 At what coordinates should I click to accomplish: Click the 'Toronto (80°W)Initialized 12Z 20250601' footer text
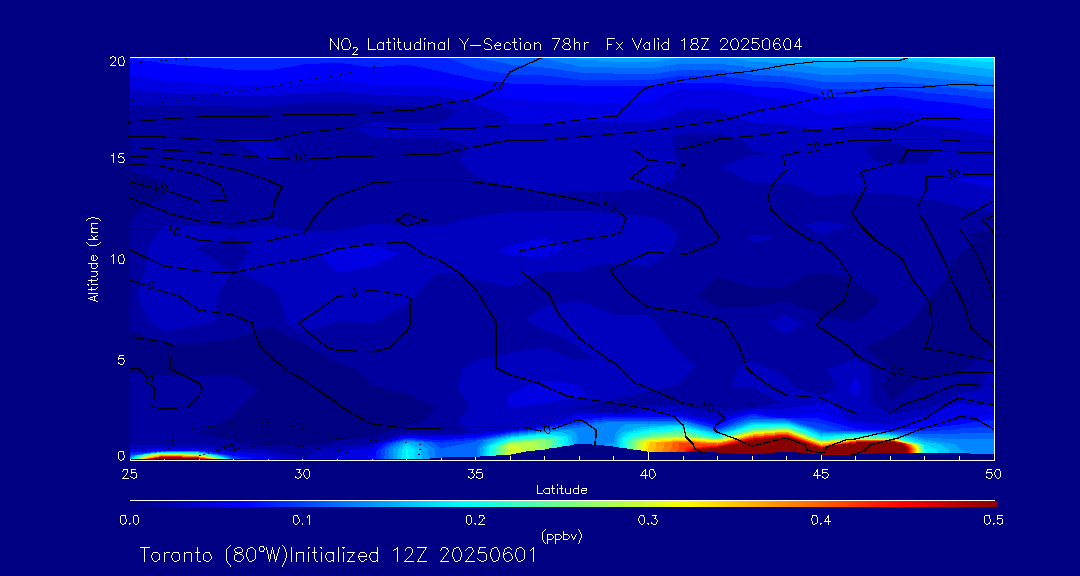(338, 555)
